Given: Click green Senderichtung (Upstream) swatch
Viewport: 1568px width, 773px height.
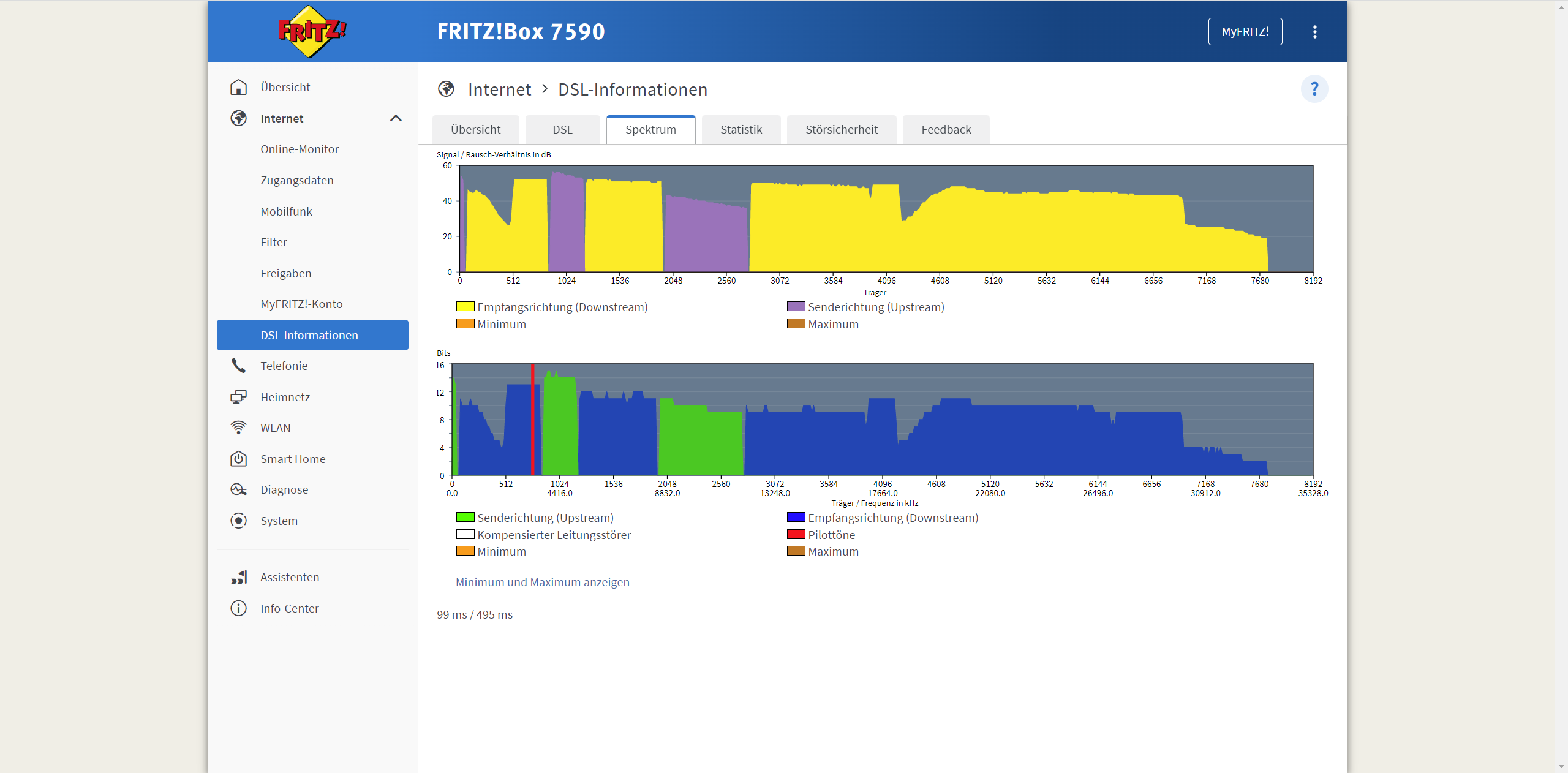Looking at the screenshot, I should tap(465, 517).
